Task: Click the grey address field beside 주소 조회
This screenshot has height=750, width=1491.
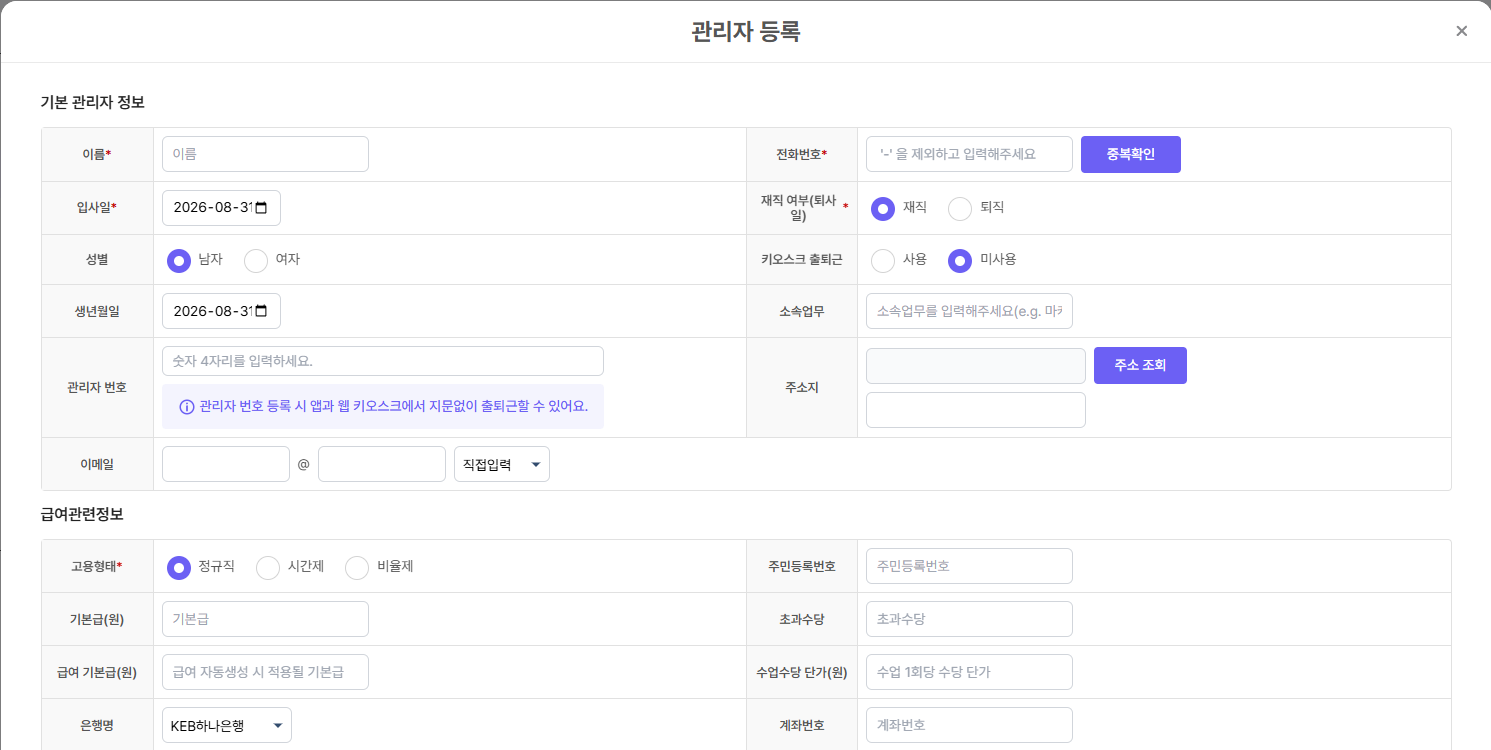Action: 976,366
